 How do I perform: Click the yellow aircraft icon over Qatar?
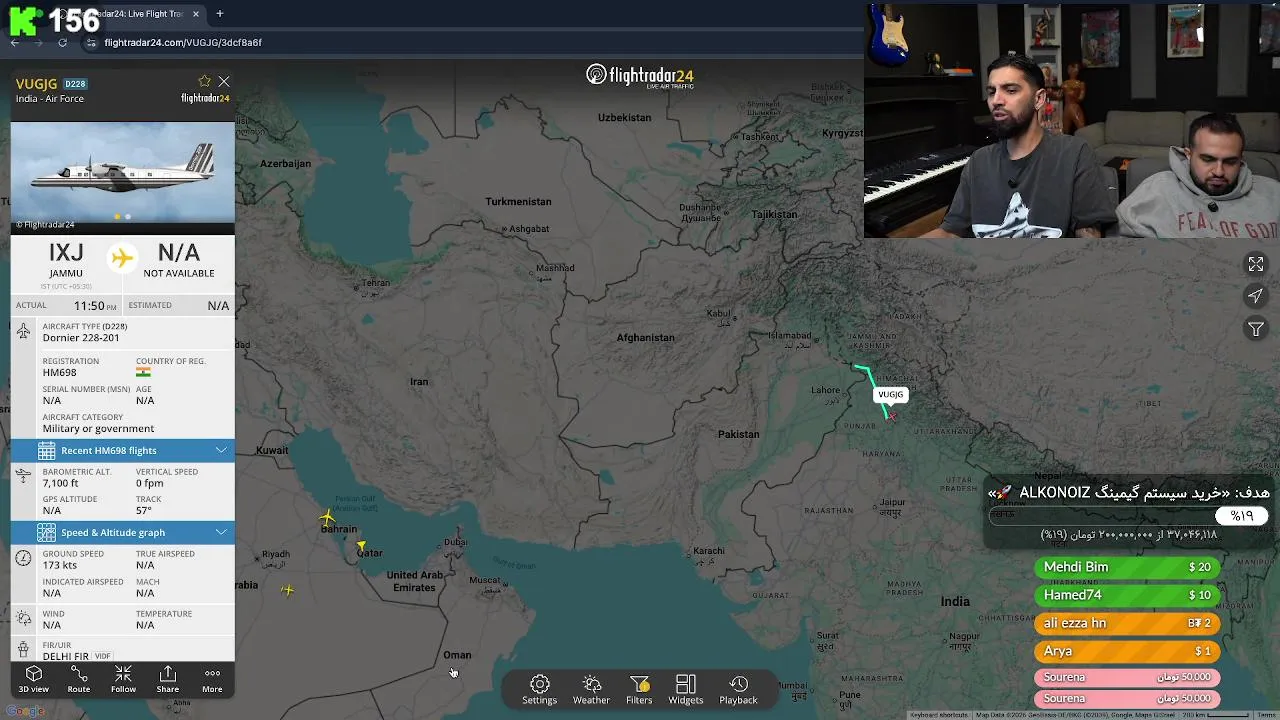(x=361, y=546)
